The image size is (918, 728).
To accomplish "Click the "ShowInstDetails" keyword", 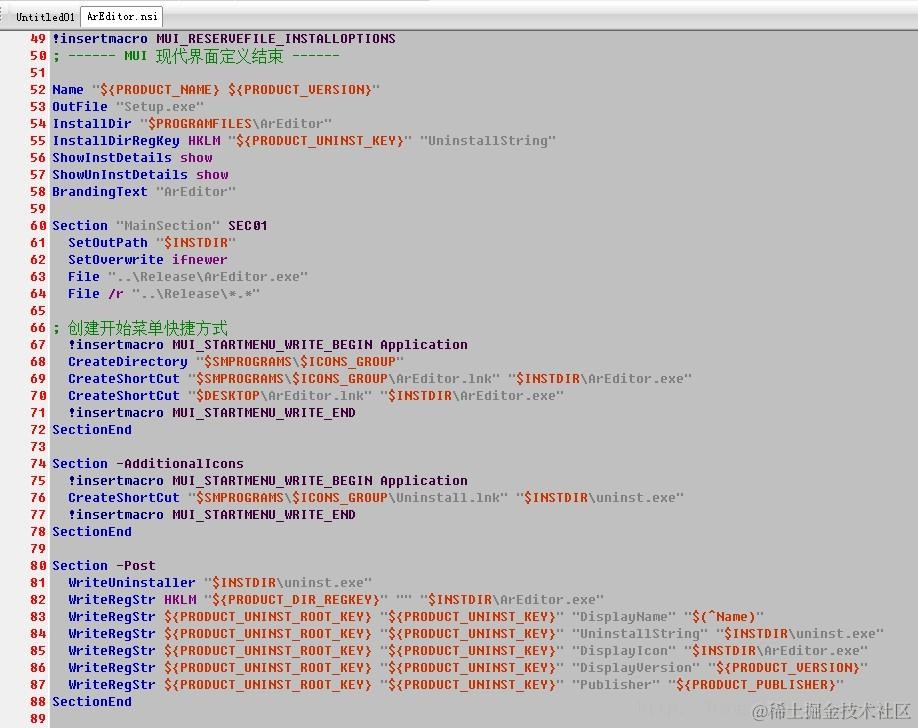I will point(112,158).
